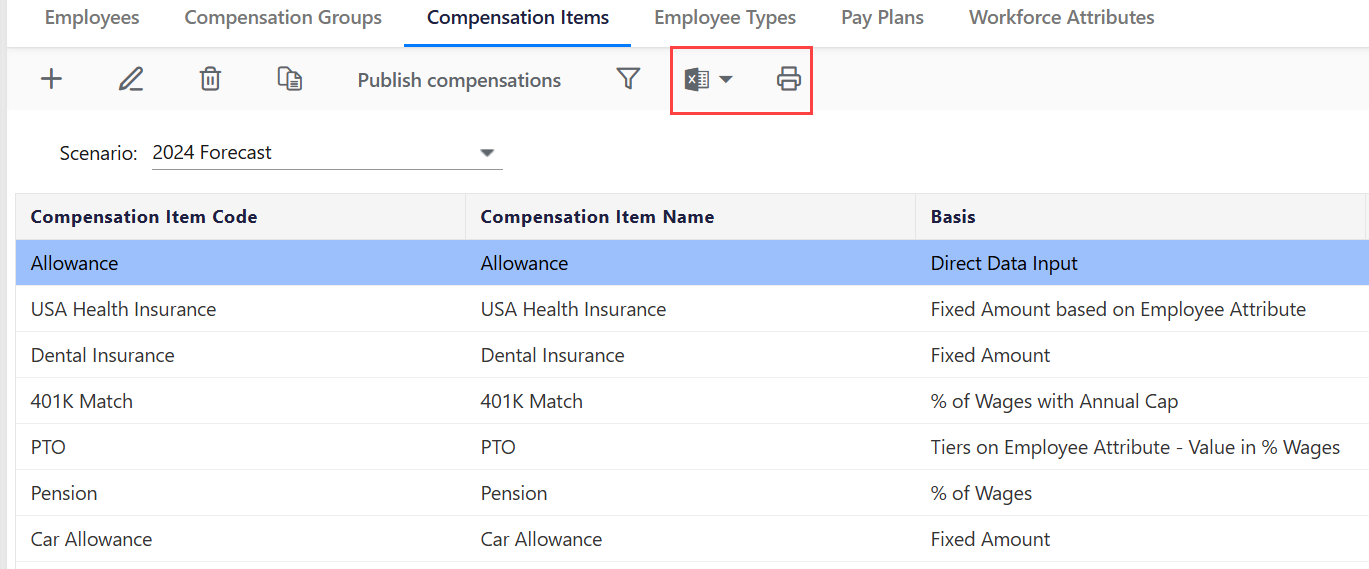This screenshot has height=569, width=1369.
Task: Switch to the Employees tab
Action: tap(92, 17)
